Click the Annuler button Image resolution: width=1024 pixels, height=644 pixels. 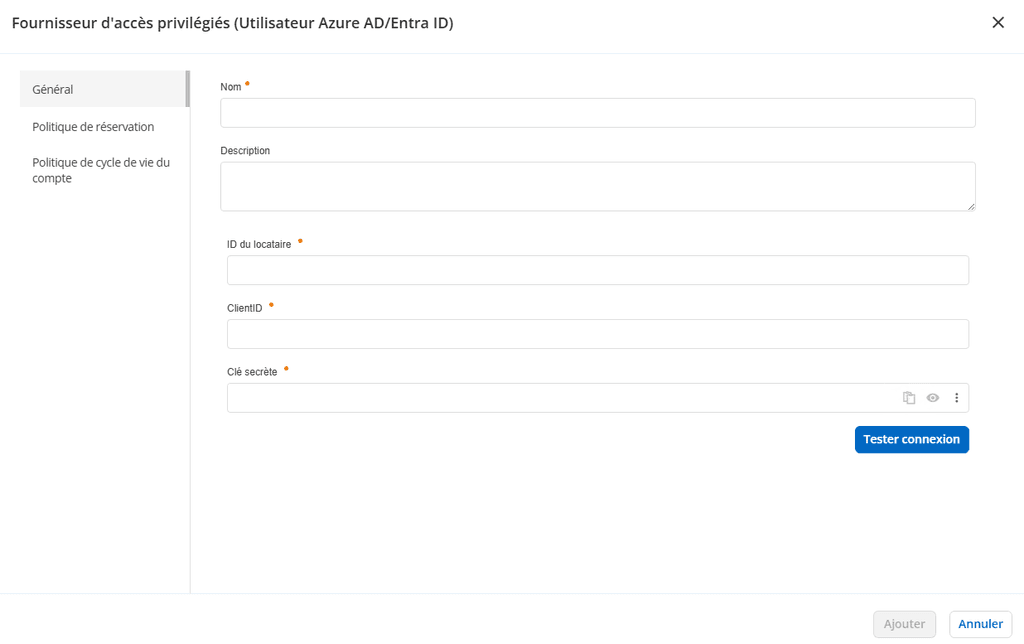click(979, 623)
